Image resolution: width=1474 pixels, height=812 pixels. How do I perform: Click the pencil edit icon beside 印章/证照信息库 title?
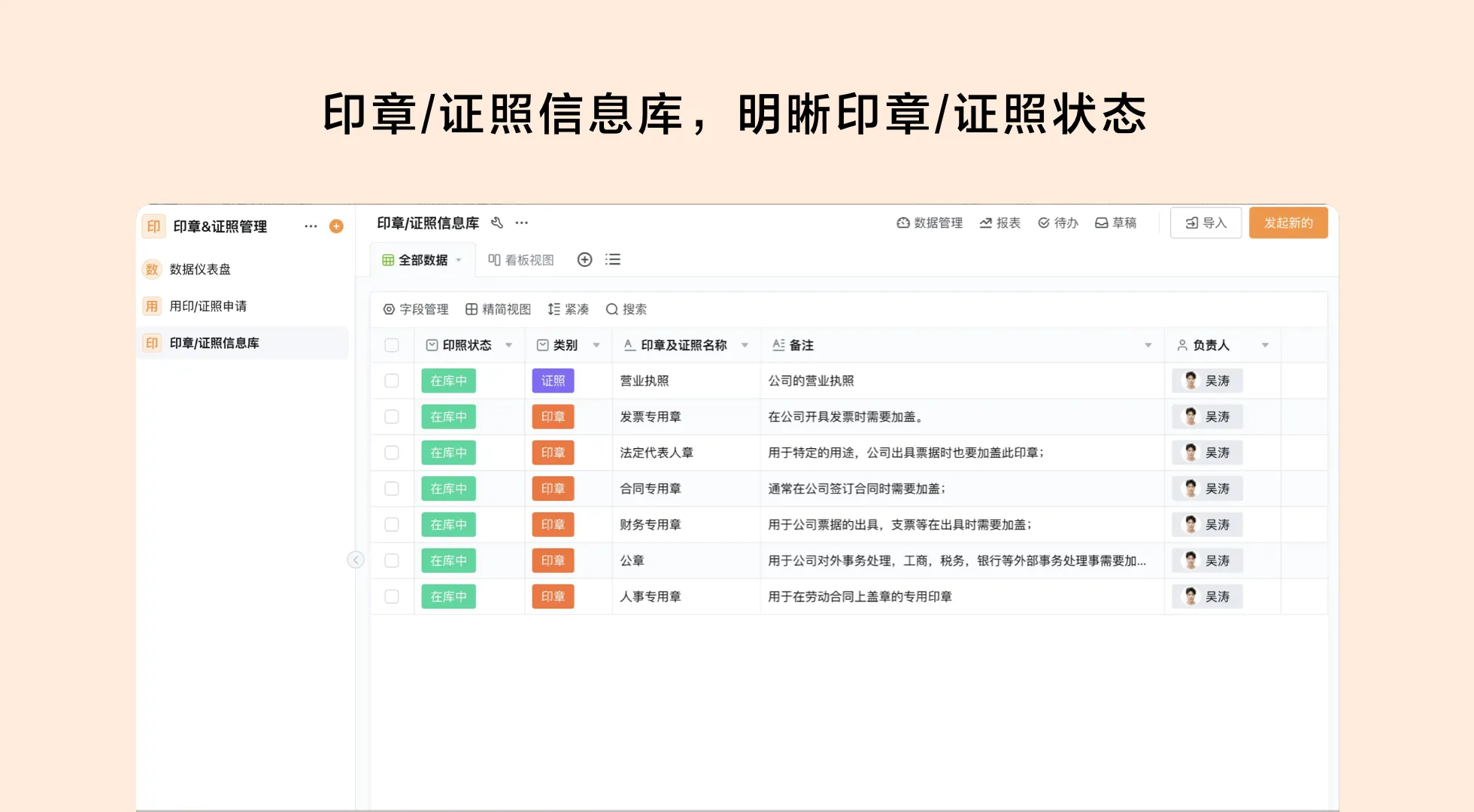pyautogui.click(x=496, y=223)
